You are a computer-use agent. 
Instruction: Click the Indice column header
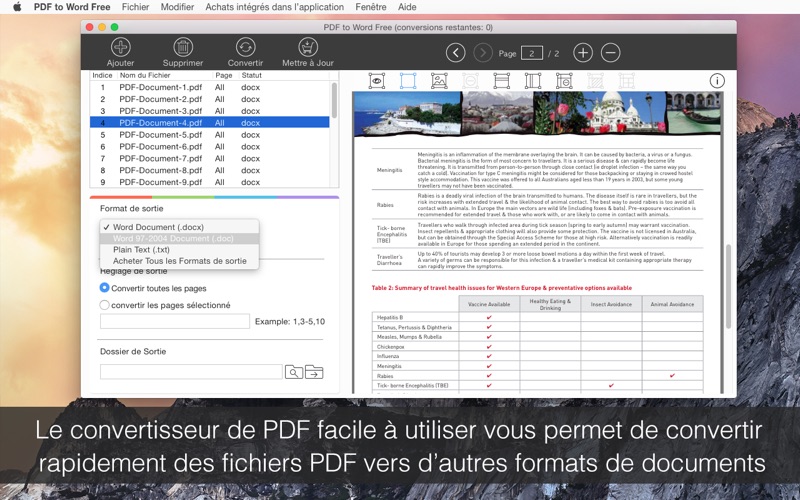pyautogui.click(x=103, y=75)
